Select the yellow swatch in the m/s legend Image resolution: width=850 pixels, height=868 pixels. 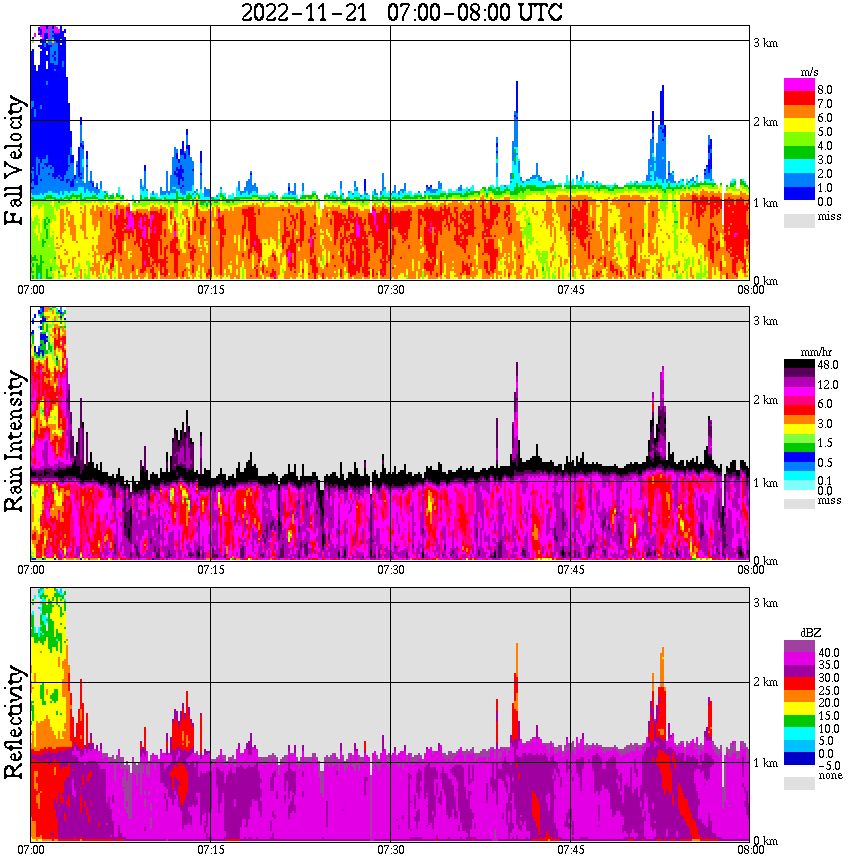tap(799, 125)
